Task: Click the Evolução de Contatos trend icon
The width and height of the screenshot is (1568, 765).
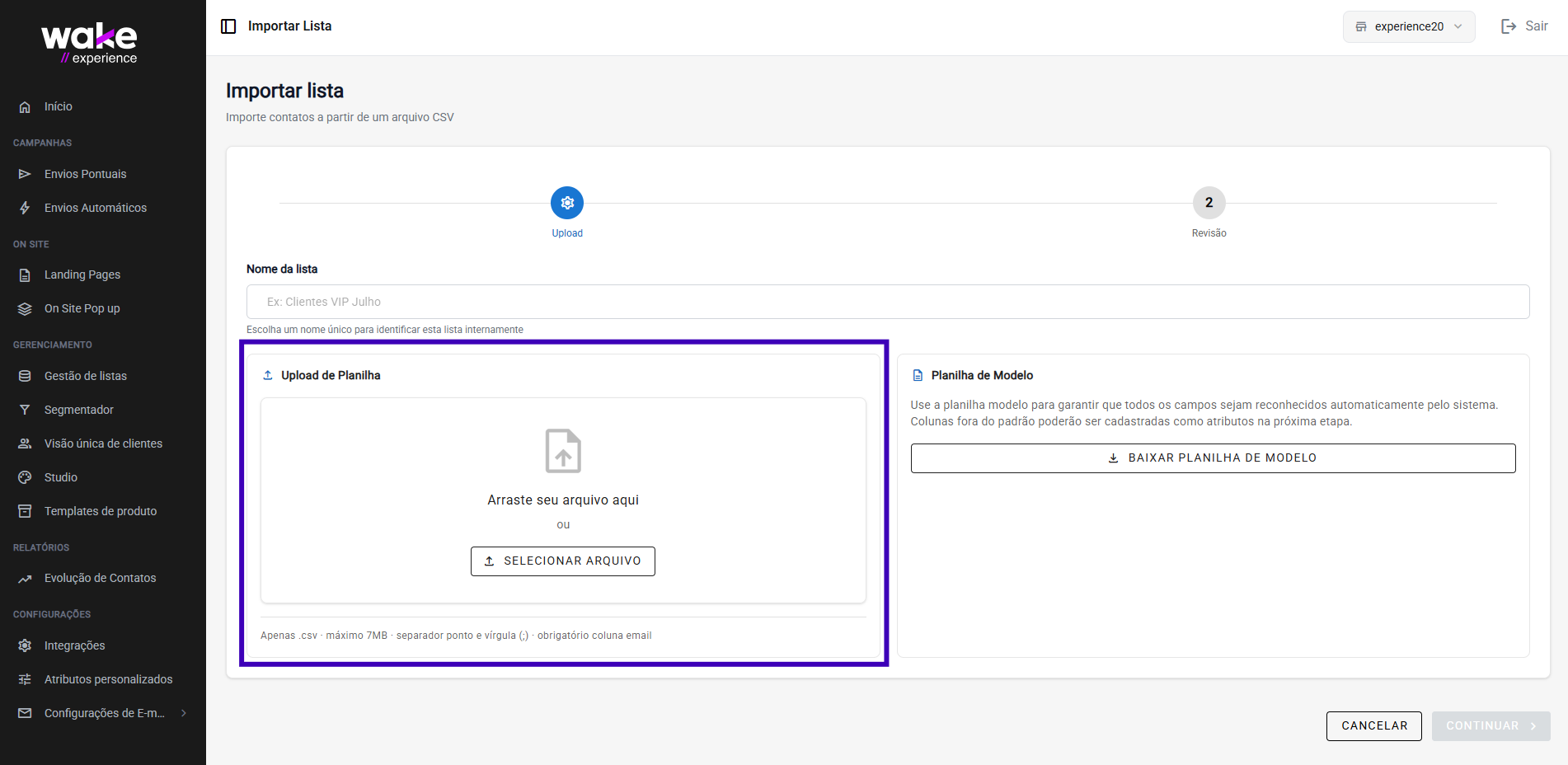Action: pyautogui.click(x=25, y=578)
